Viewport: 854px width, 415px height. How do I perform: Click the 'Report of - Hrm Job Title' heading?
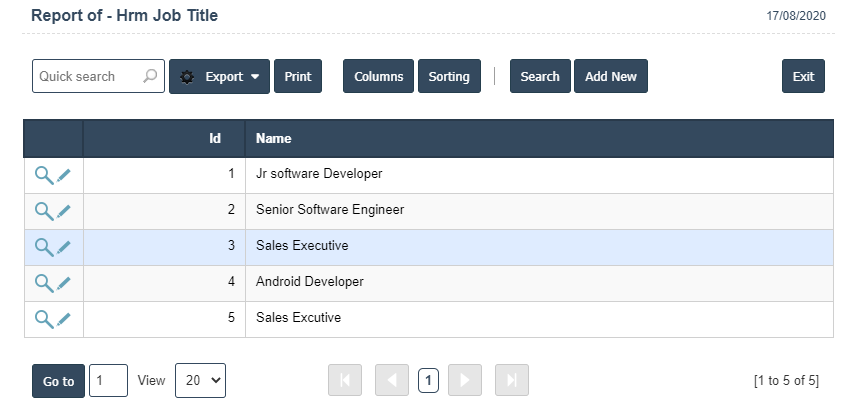point(125,15)
